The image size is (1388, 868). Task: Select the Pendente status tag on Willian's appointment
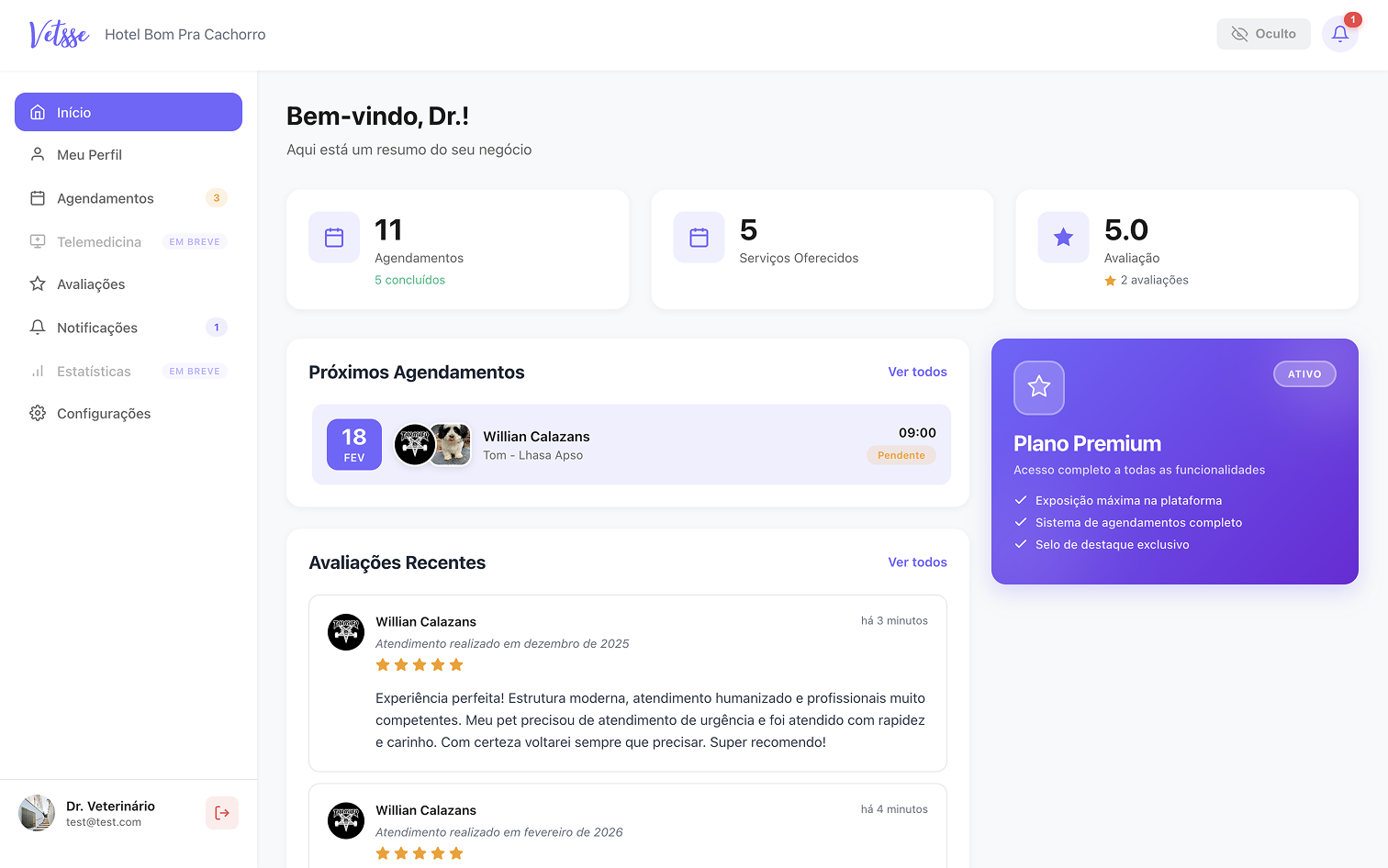(x=901, y=454)
